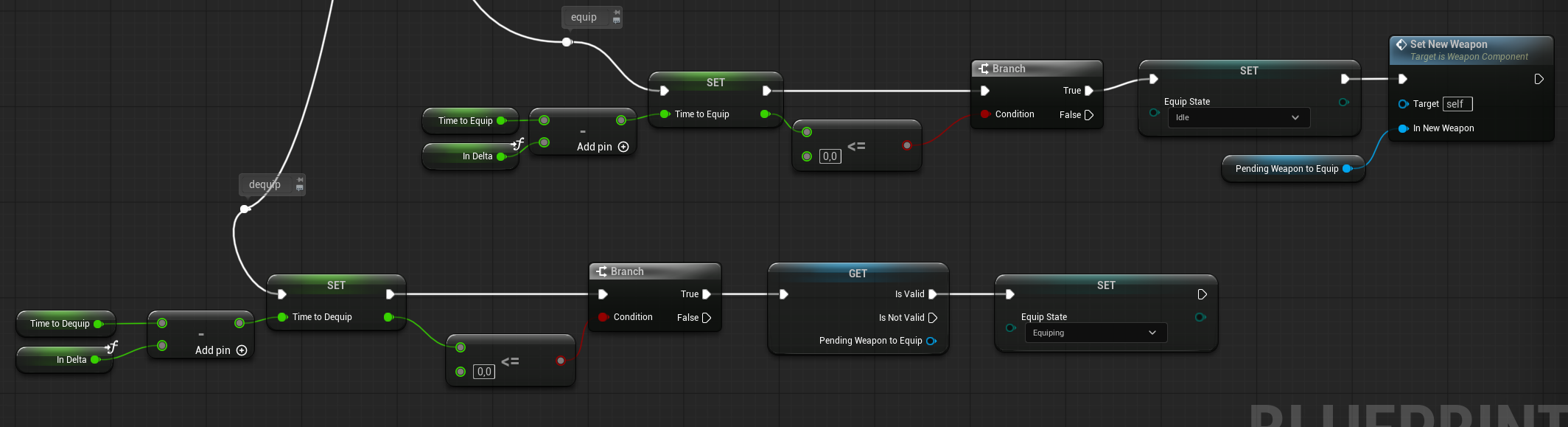Open the Equip State dropdown showing Idle
This screenshot has width=1568, height=427.
click(x=1239, y=117)
